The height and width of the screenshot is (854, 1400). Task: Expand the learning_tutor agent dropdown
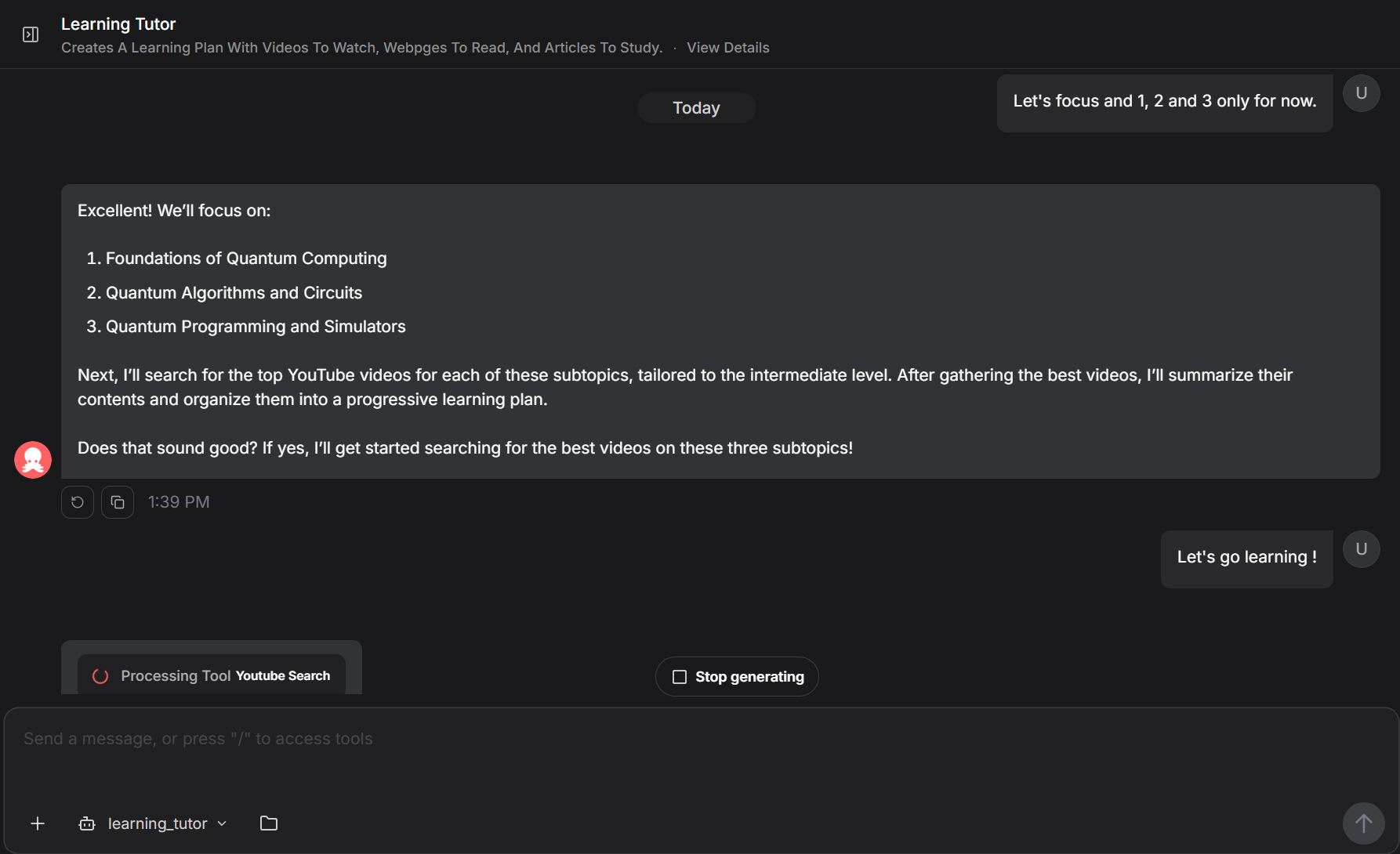pos(222,823)
